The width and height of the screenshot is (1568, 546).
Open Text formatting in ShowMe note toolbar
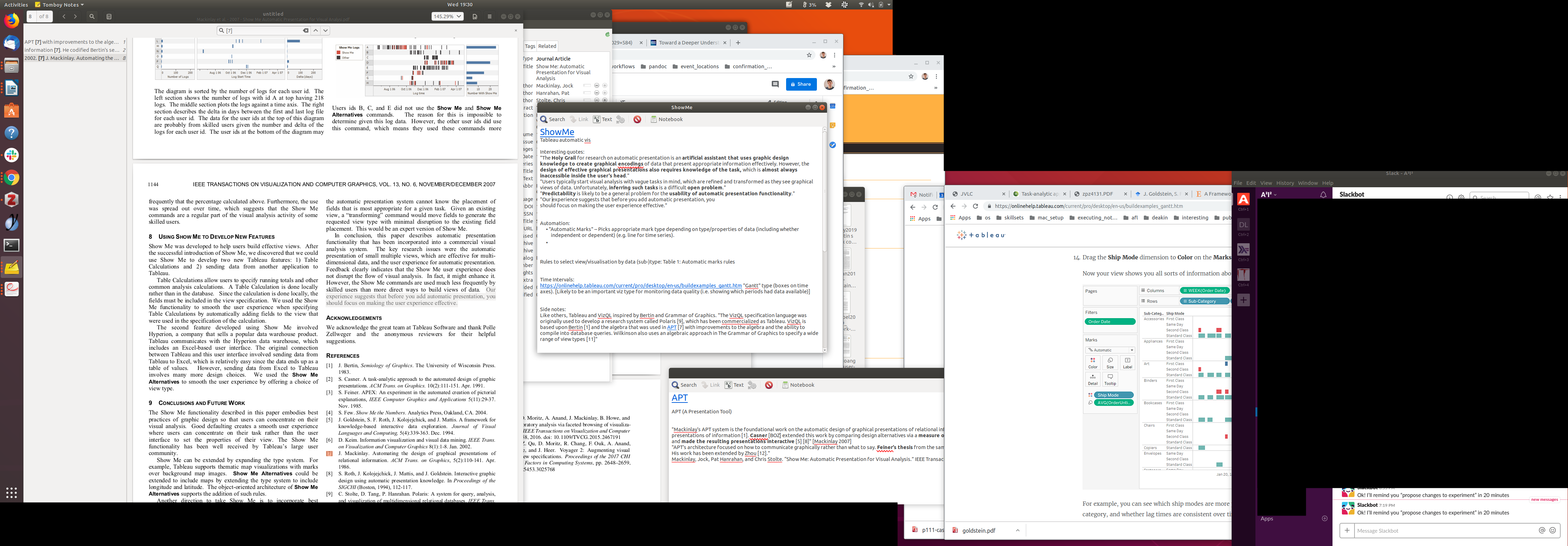(603, 119)
